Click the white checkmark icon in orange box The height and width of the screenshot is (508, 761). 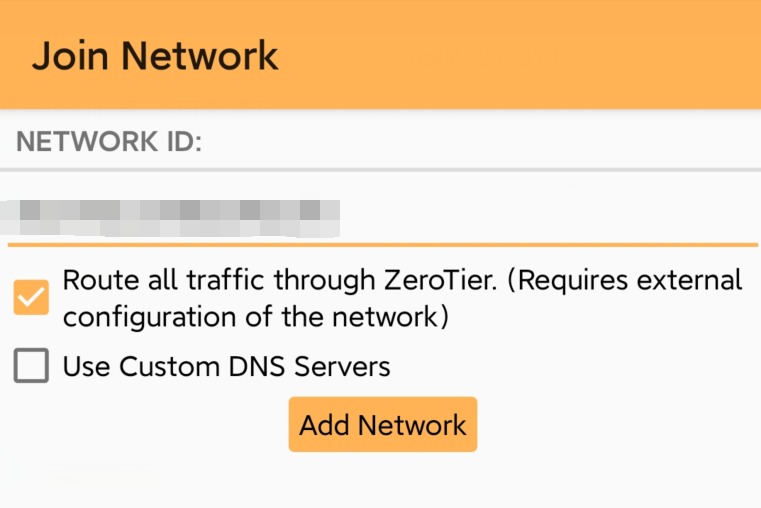tap(31, 297)
